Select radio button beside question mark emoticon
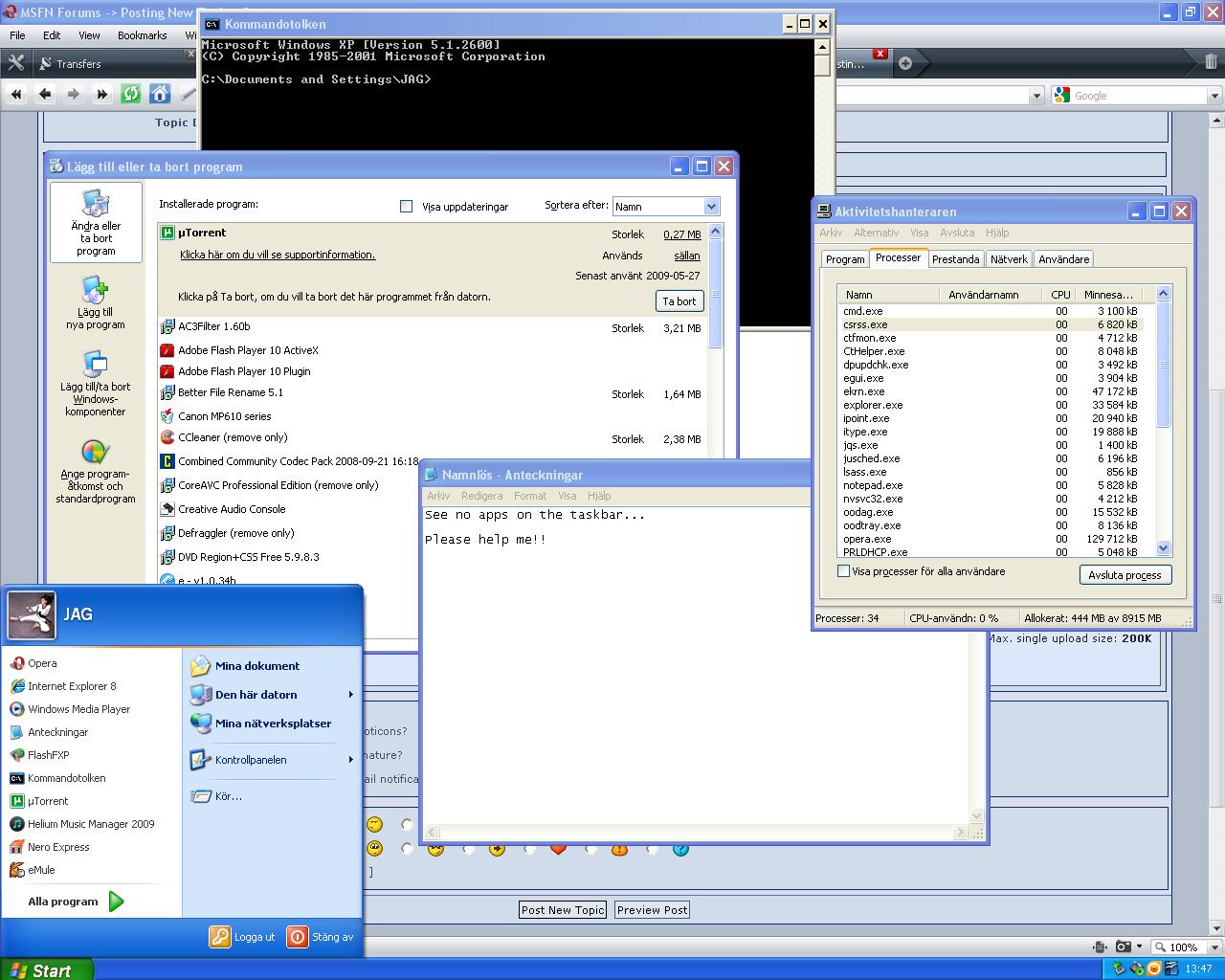Screen dimensions: 1225x980 click(x=652, y=849)
